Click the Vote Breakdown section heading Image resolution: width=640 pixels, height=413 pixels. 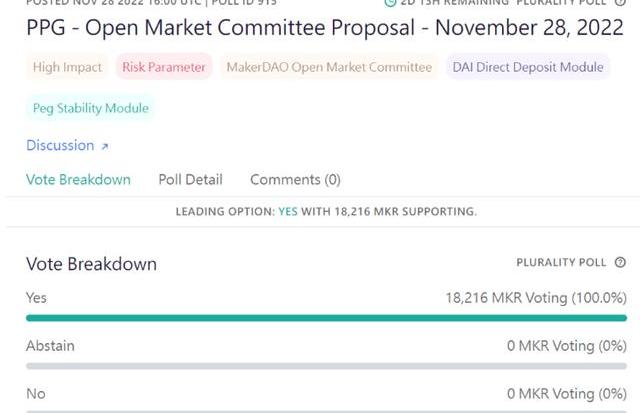coord(91,264)
